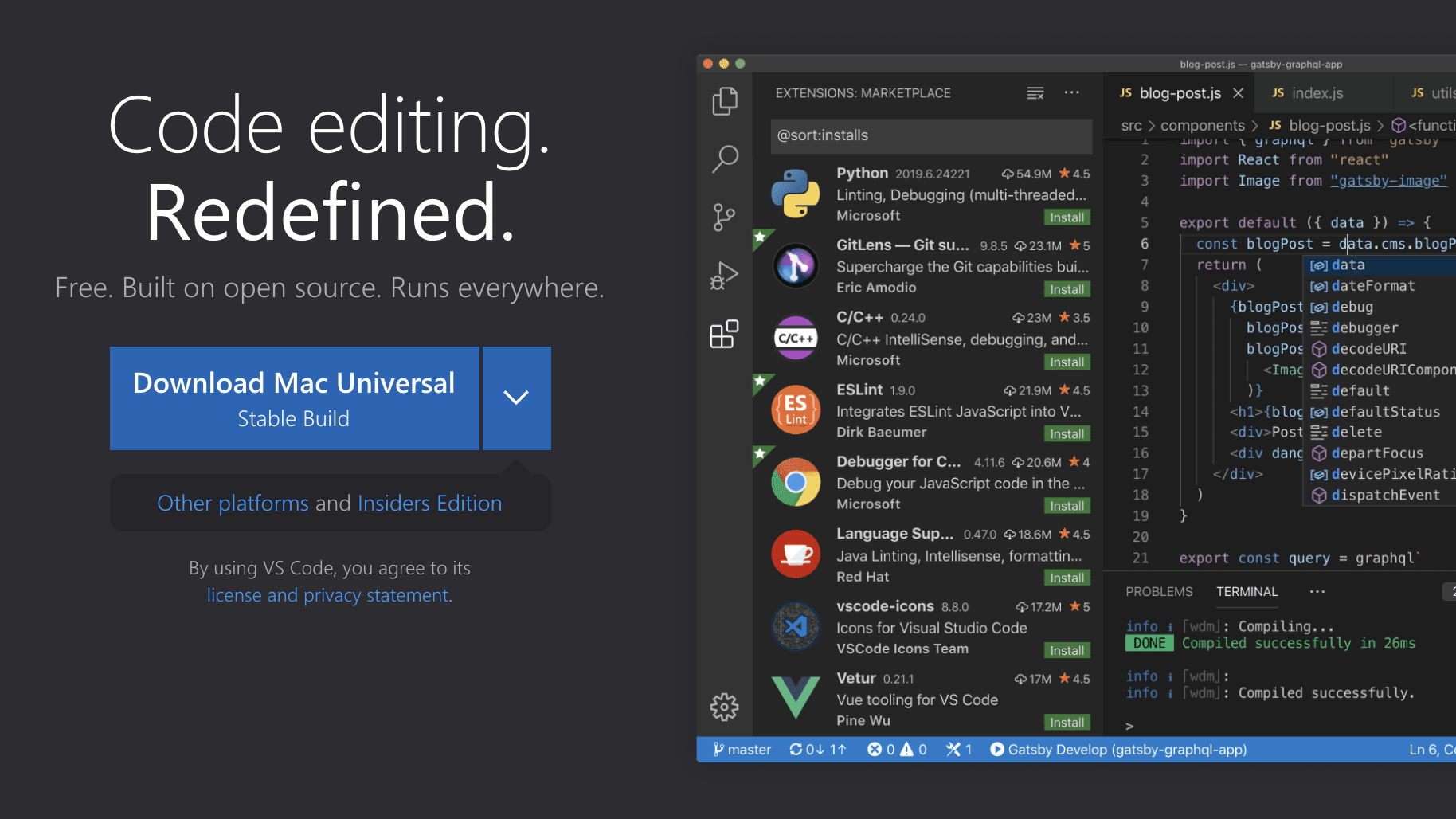Open Source Control branch icon
The width and height of the screenshot is (1456, 819).
click(x=723, y=217)
